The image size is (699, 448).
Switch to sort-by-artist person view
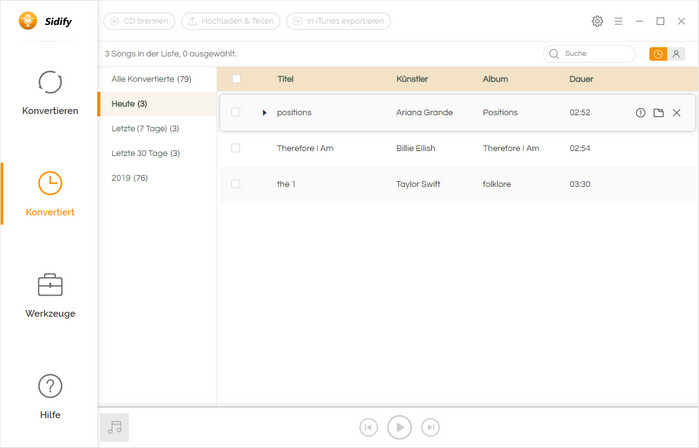click(676, 54)
